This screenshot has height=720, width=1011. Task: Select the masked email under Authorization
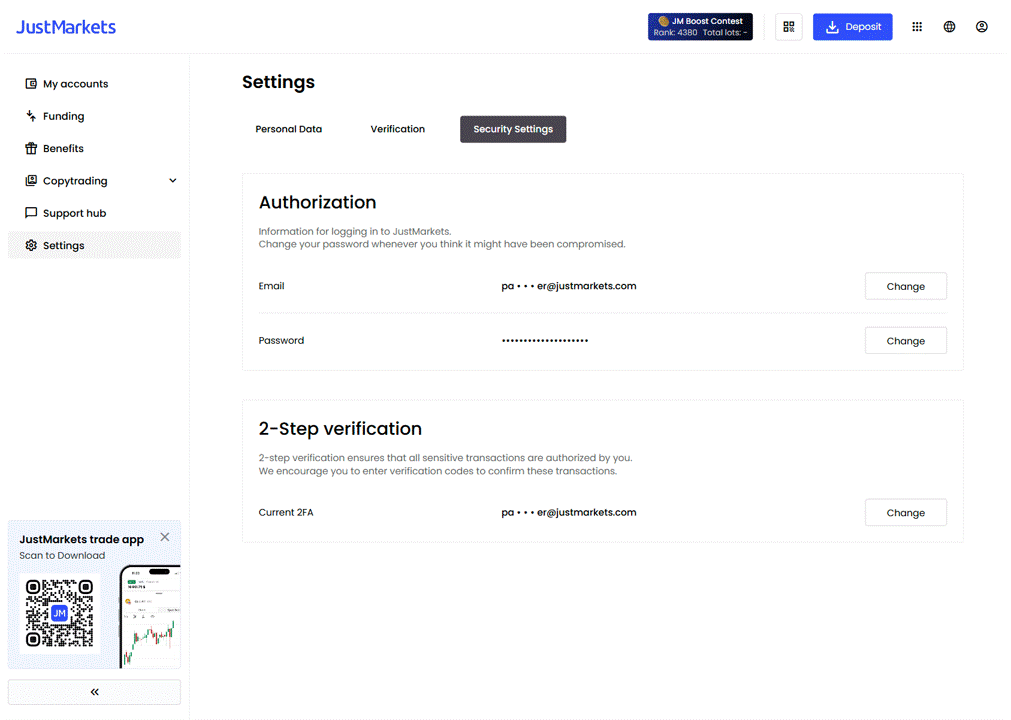pyautogui.click(x=569, y=286)
